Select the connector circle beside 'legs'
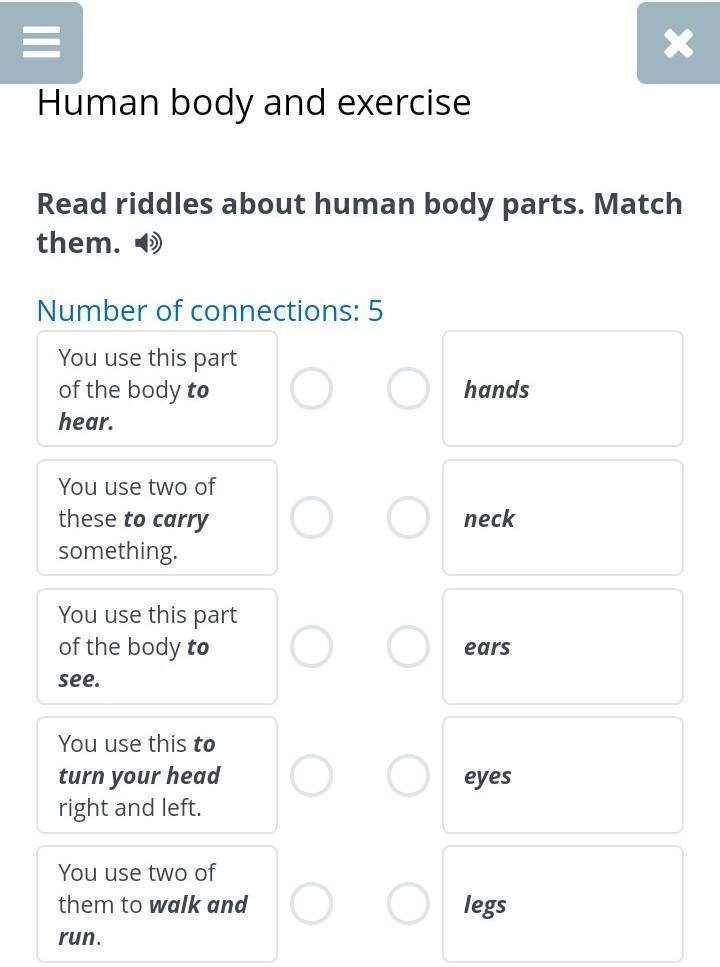Screen dimensions: 720x967 click(408, 904)
